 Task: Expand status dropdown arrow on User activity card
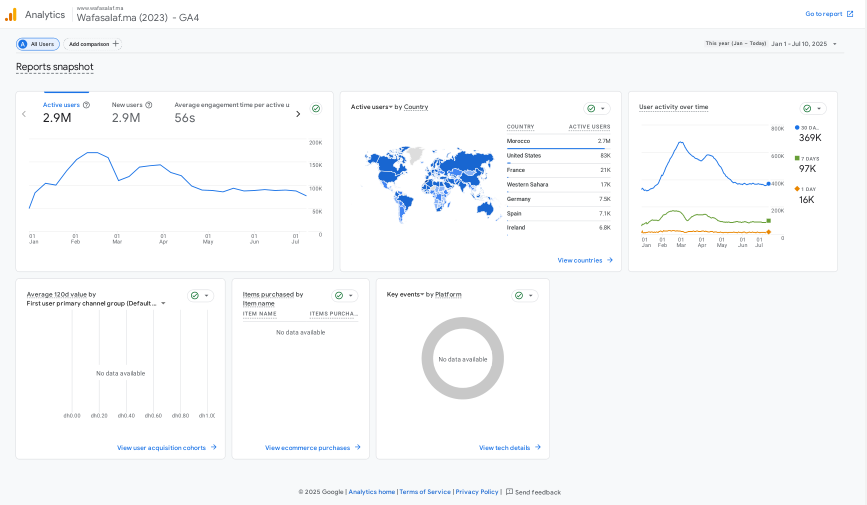819,108
